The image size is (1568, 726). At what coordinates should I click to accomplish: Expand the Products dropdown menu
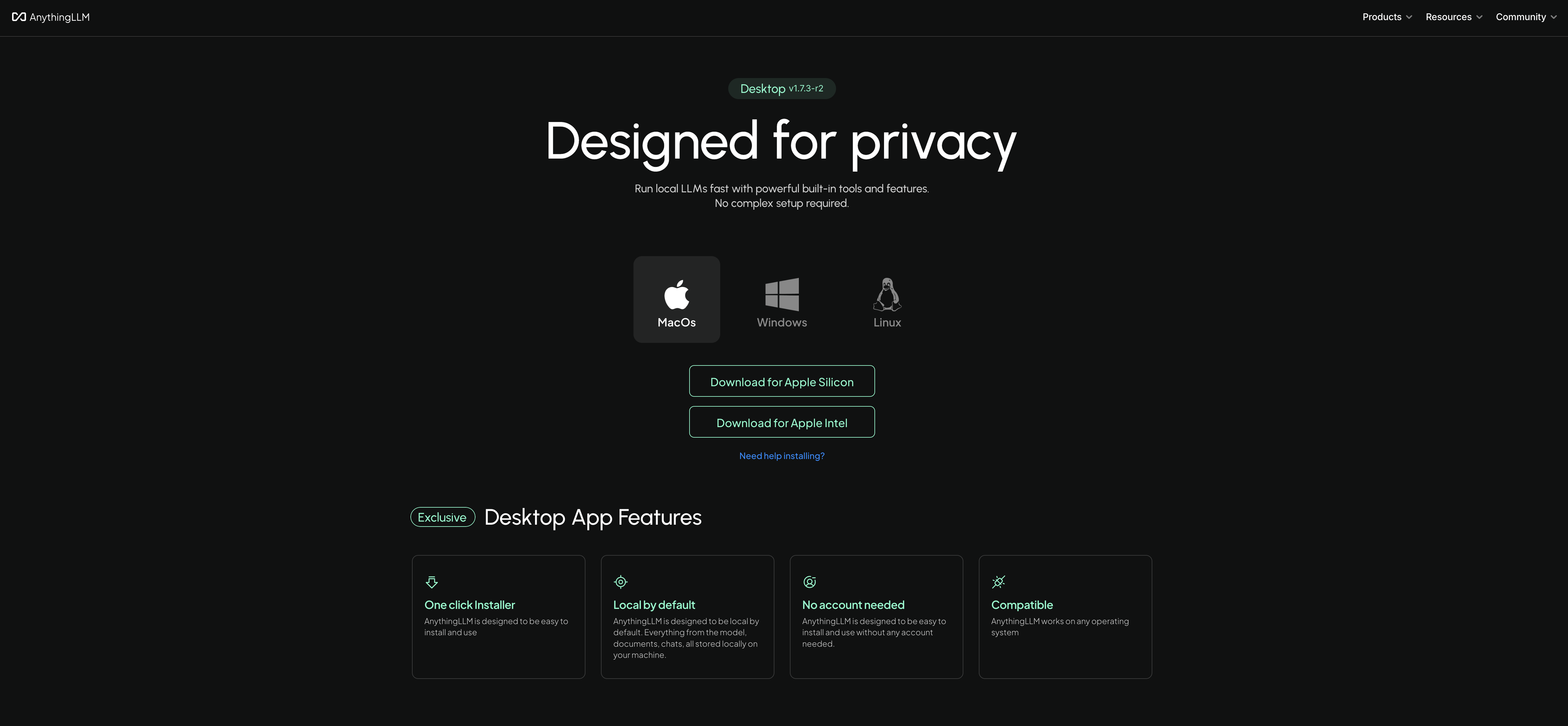click(x=1386, y=17)
